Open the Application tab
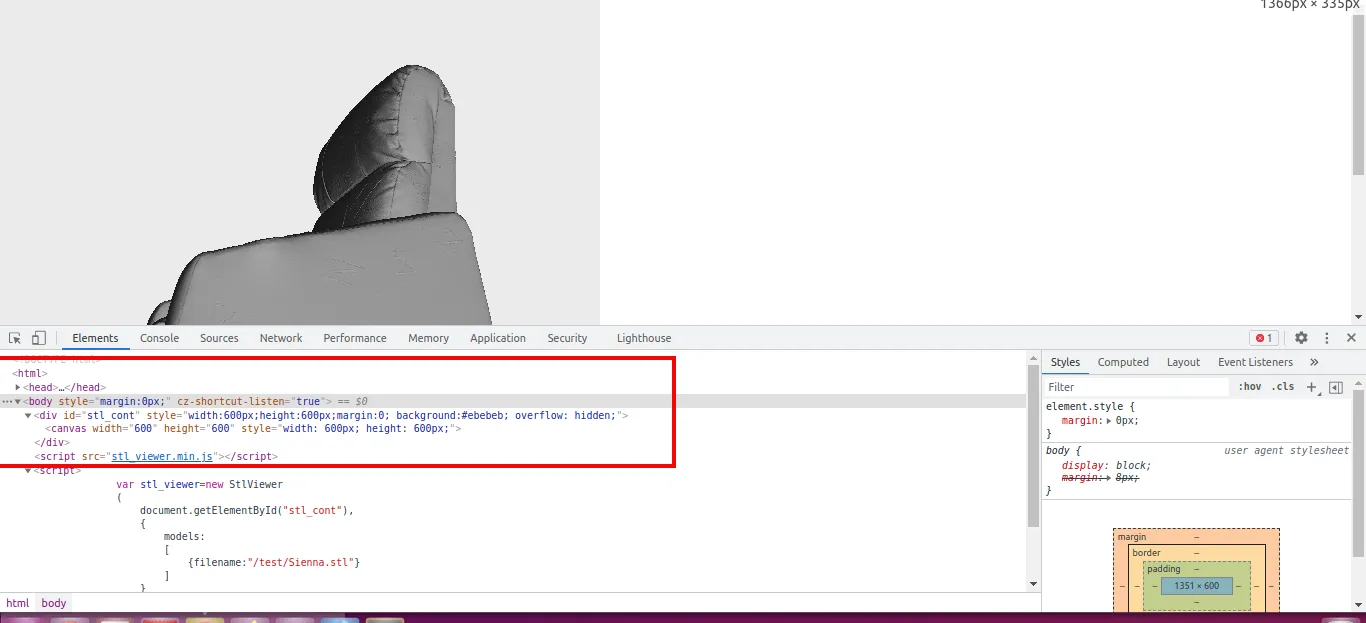Image resolution: width=1366 pixels, height=623 pixels. (x=498, y=338)
